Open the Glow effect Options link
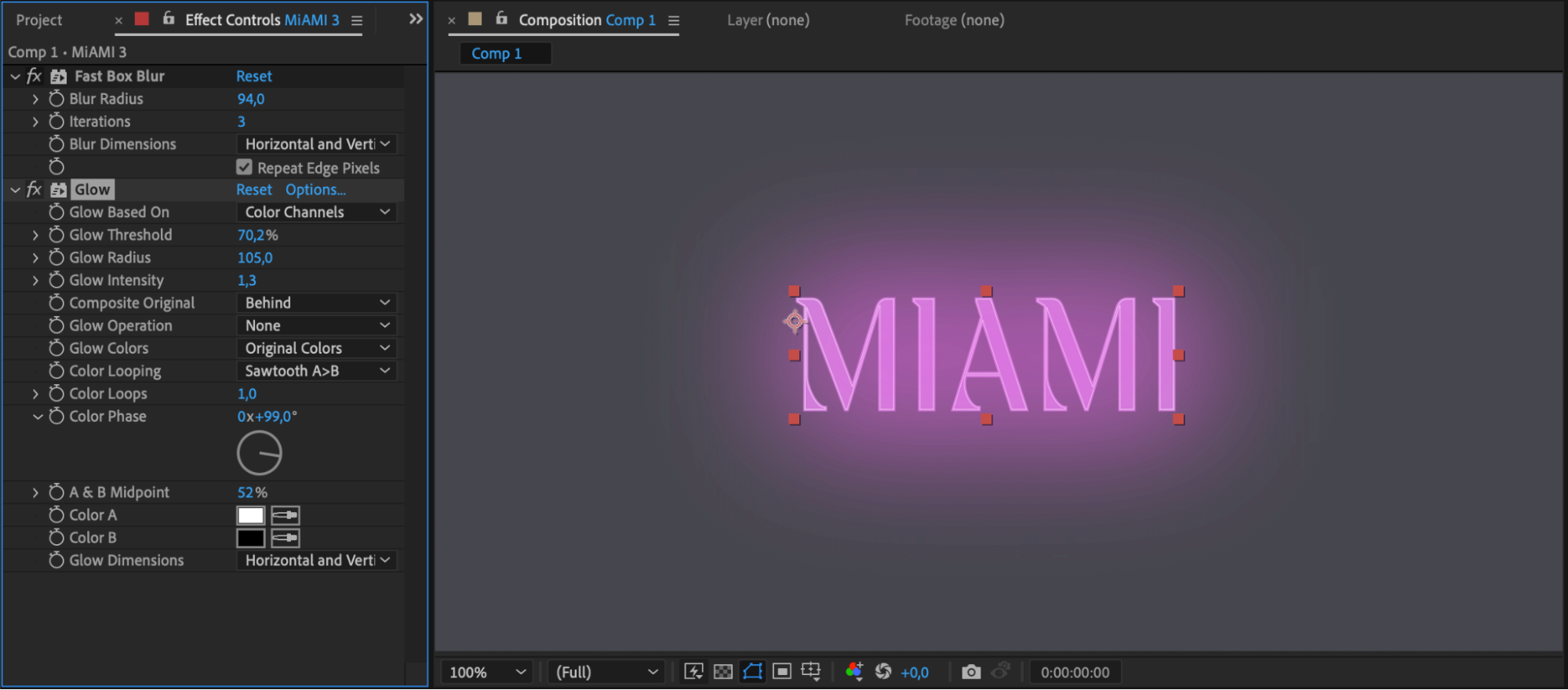The width and height of the screenshot is (1568, 690). click(x=315, y=190)
